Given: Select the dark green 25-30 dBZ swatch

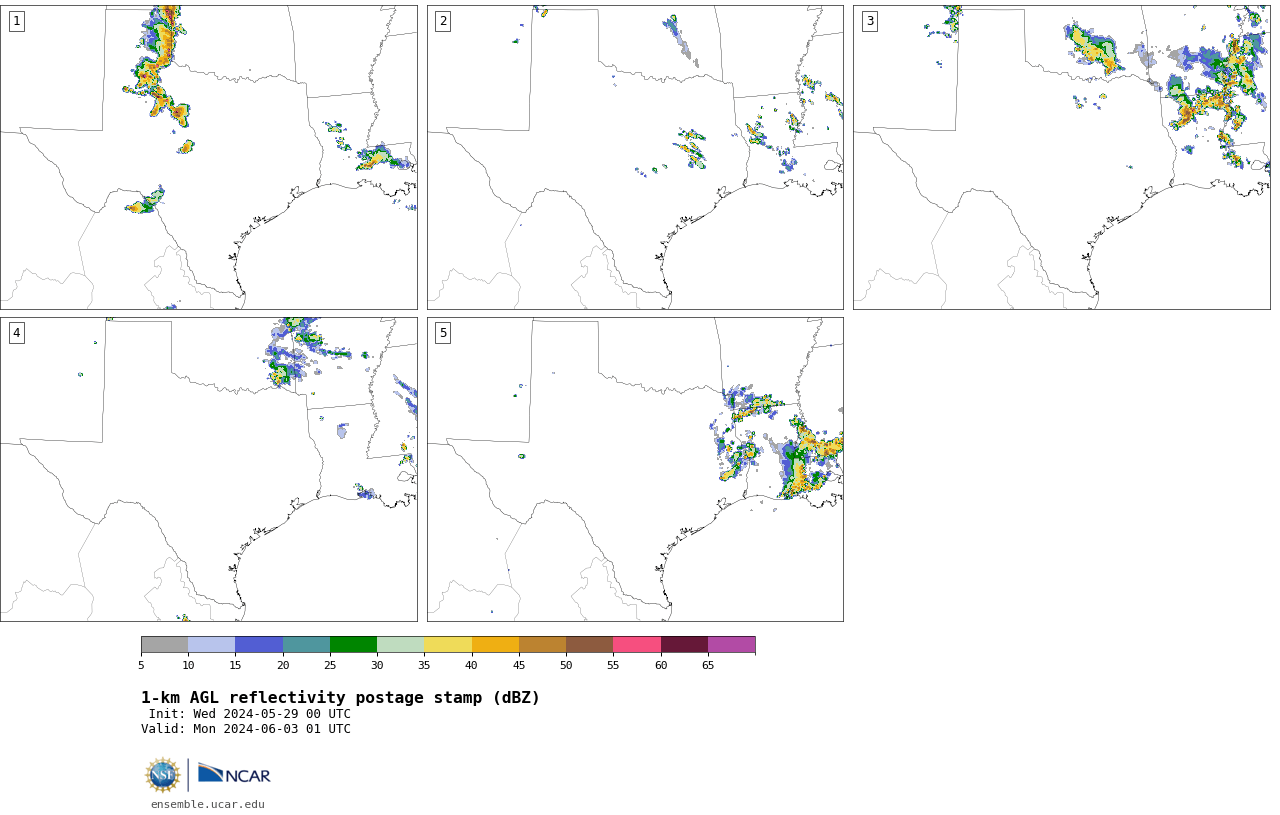Looking at the screenshot, I should (353, 644).
